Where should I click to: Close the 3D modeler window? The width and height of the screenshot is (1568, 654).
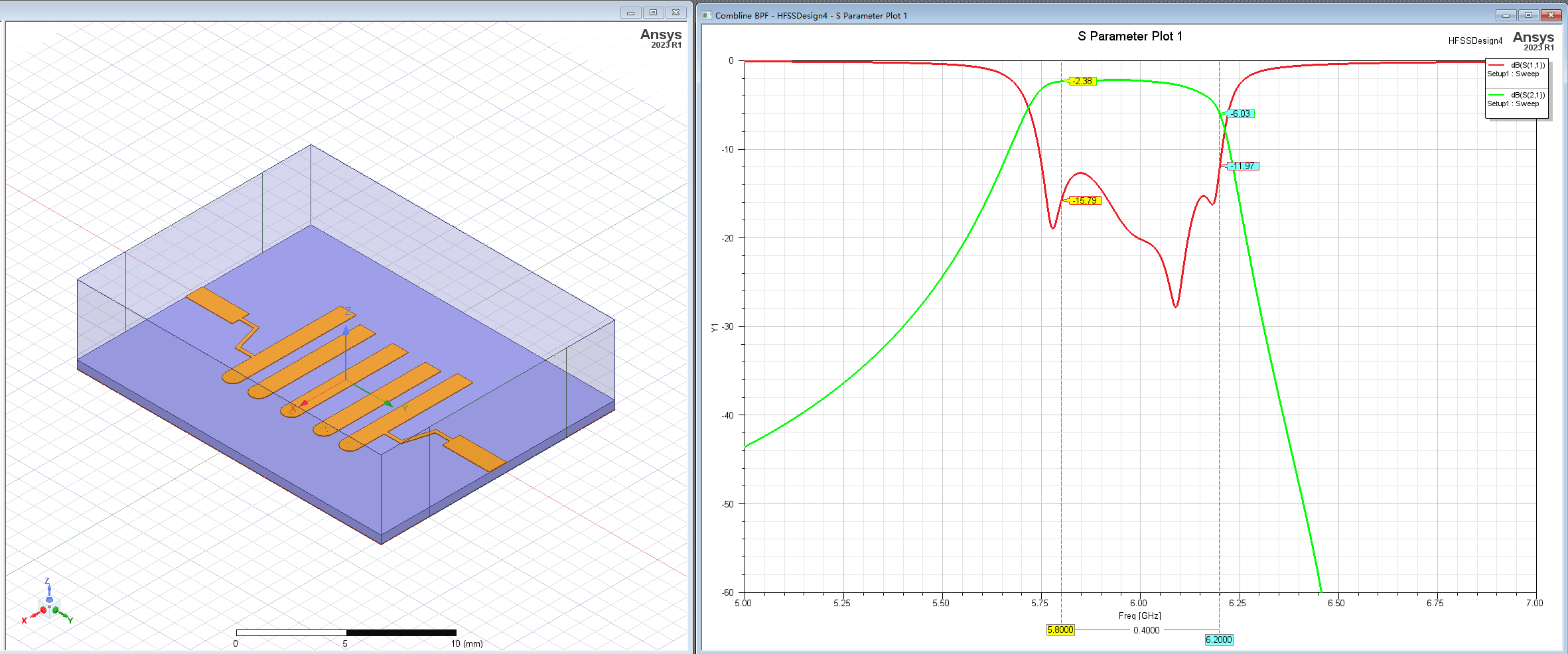click(676, 13)
